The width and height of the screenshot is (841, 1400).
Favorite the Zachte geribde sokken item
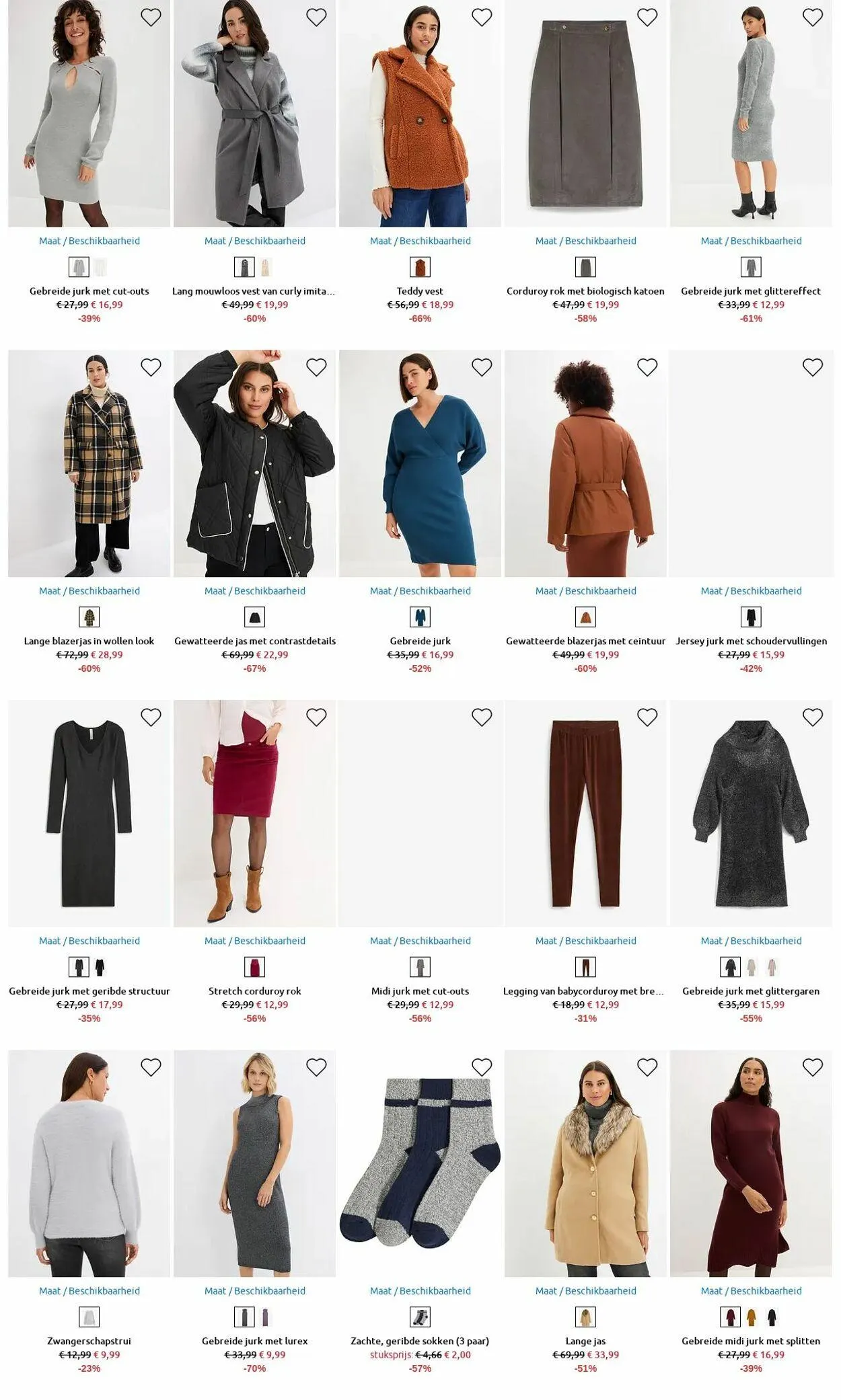(482, 1067)
